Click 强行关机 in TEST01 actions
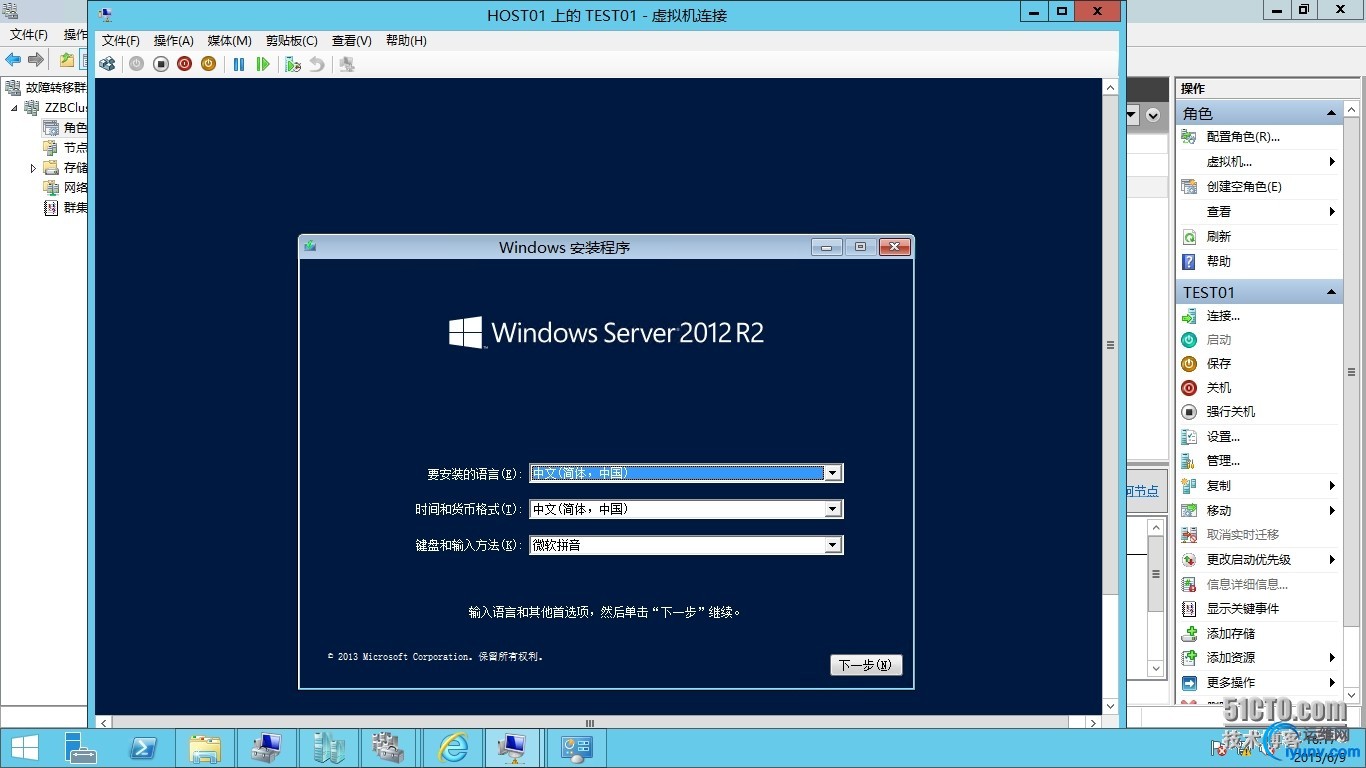 coord(1231,412)
